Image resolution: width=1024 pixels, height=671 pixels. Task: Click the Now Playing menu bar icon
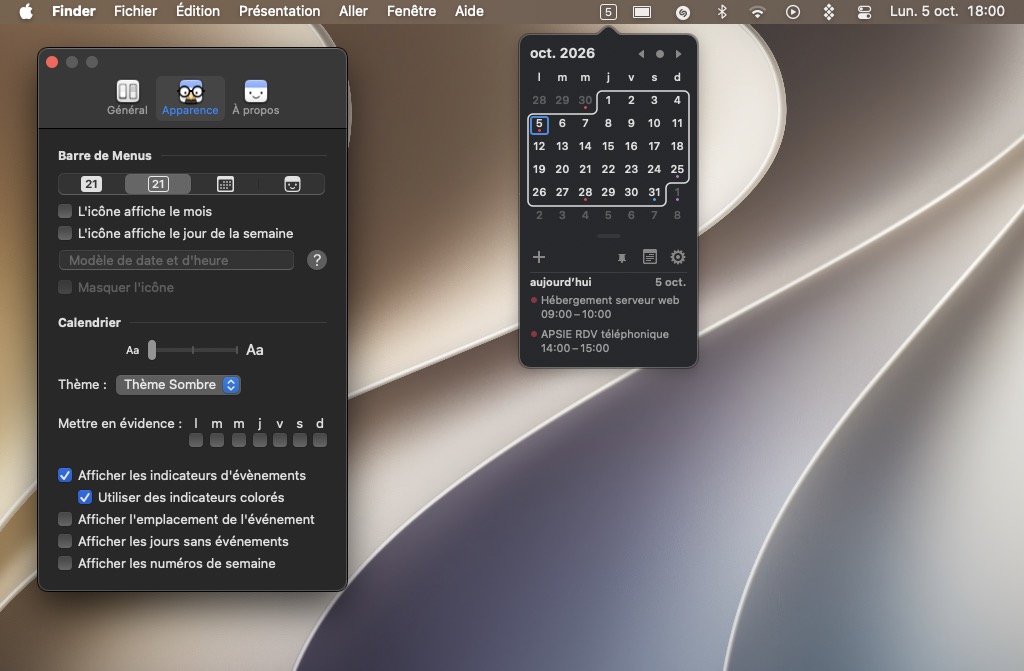(793, 12)
